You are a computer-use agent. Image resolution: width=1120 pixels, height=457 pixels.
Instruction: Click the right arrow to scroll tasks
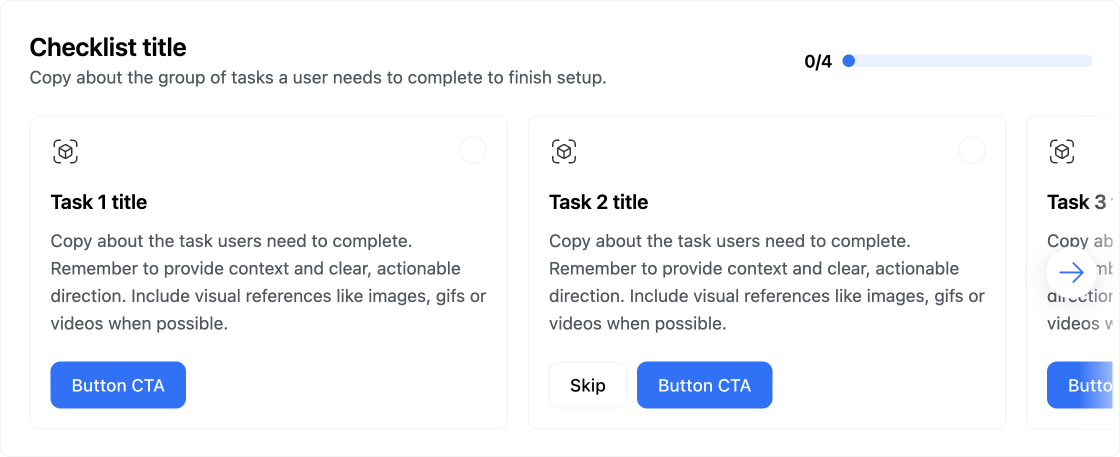click(1071, 273)
